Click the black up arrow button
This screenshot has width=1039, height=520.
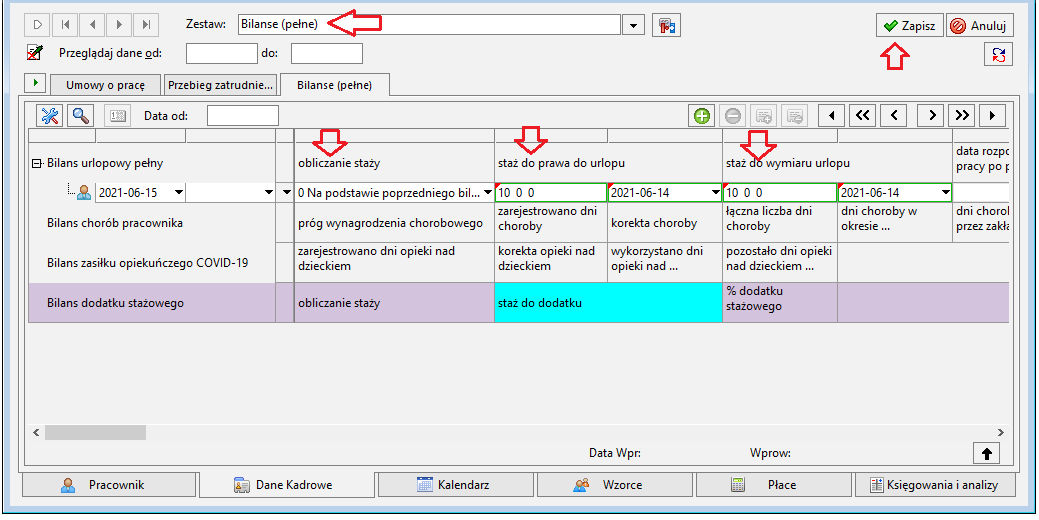[x=987, y=453]
